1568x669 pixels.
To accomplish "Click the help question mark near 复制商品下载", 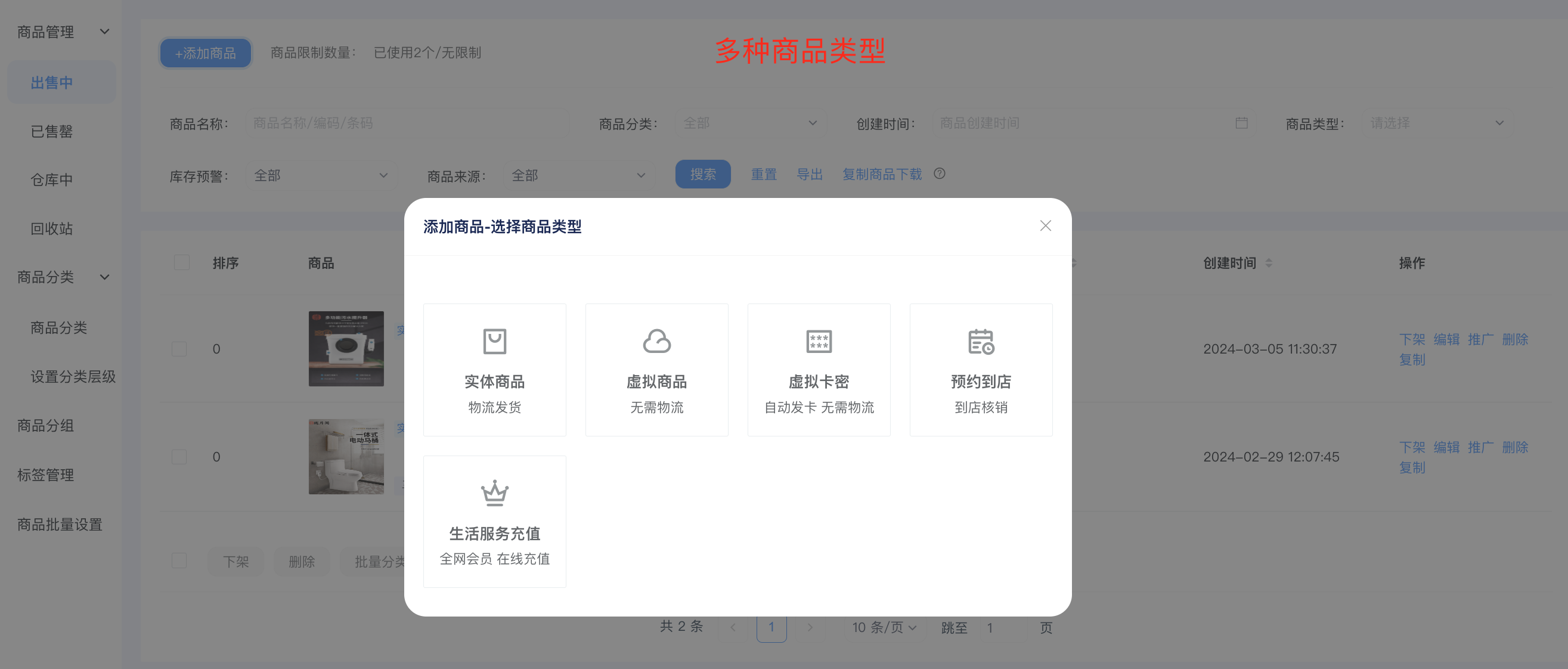I will (939, 174).
